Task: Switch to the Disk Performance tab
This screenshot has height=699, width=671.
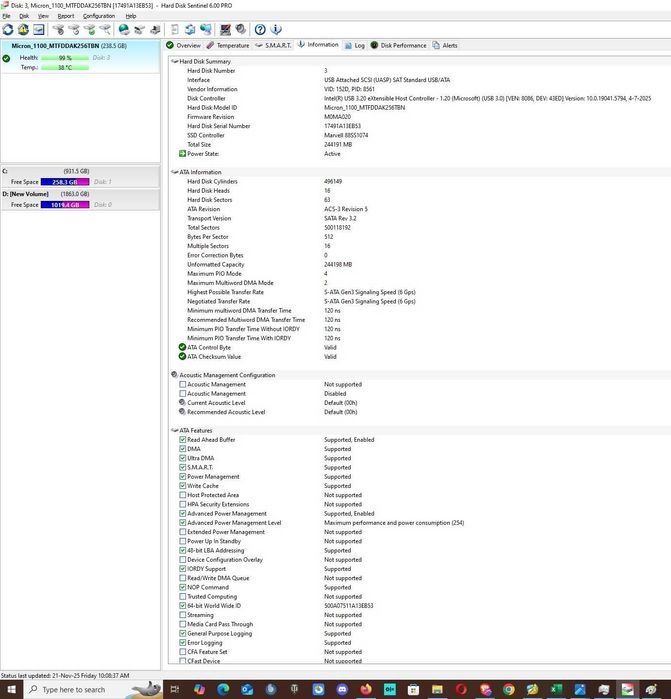Action: pos(399,45)
